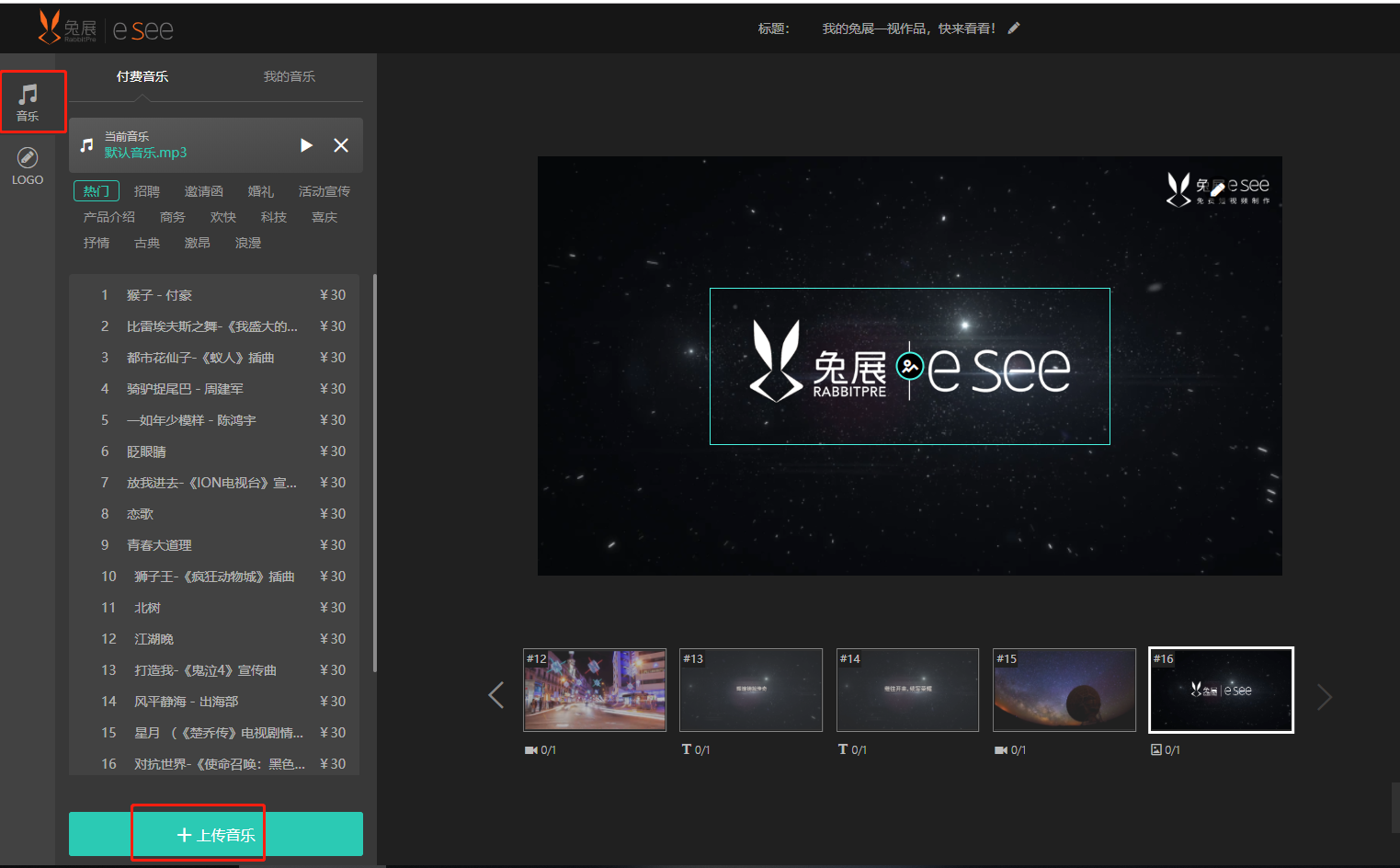Click the text 0/1 indicator under slide #14
This screenshot has height=868, width=1400.
tap(852, 750)
